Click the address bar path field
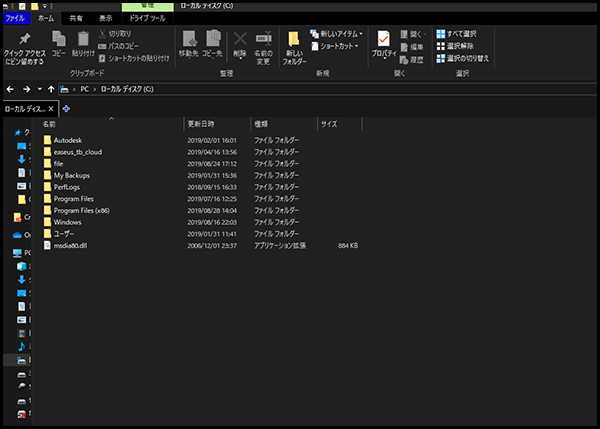The width and height of the screenshot is (600, 429). 300,89
